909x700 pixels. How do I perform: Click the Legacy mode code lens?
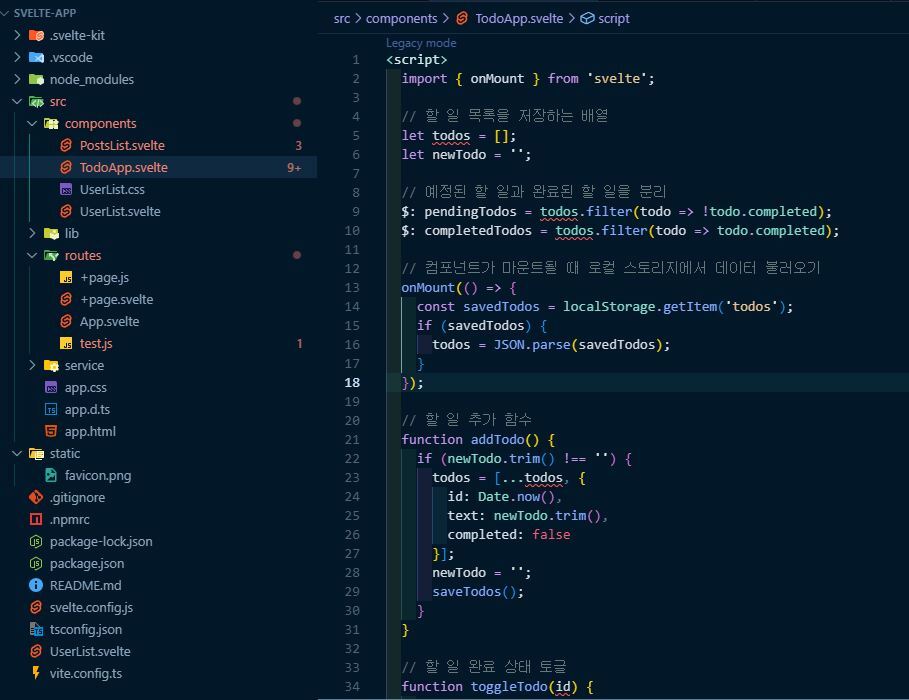pos(421,43)
